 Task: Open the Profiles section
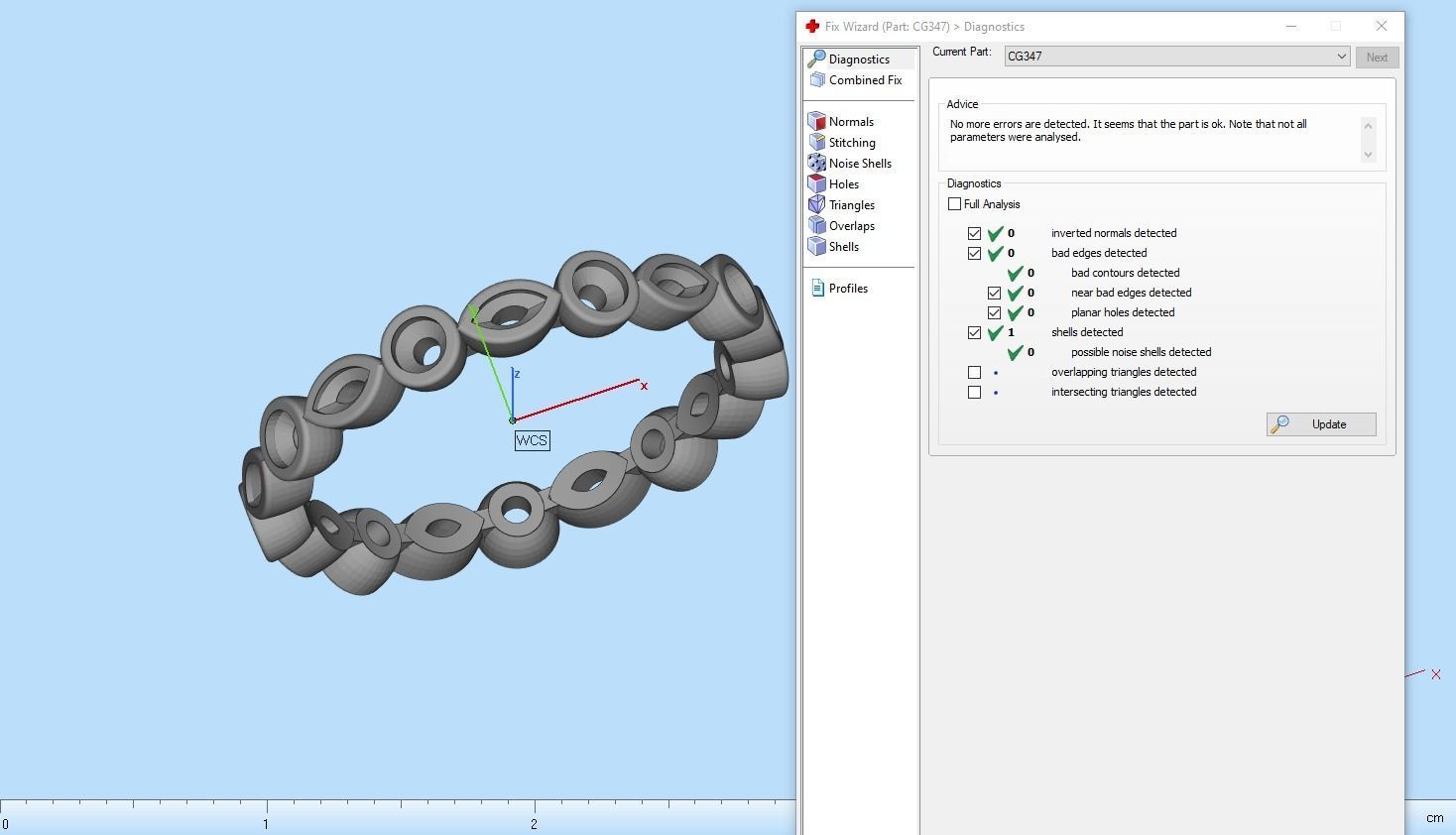(847, 289)
